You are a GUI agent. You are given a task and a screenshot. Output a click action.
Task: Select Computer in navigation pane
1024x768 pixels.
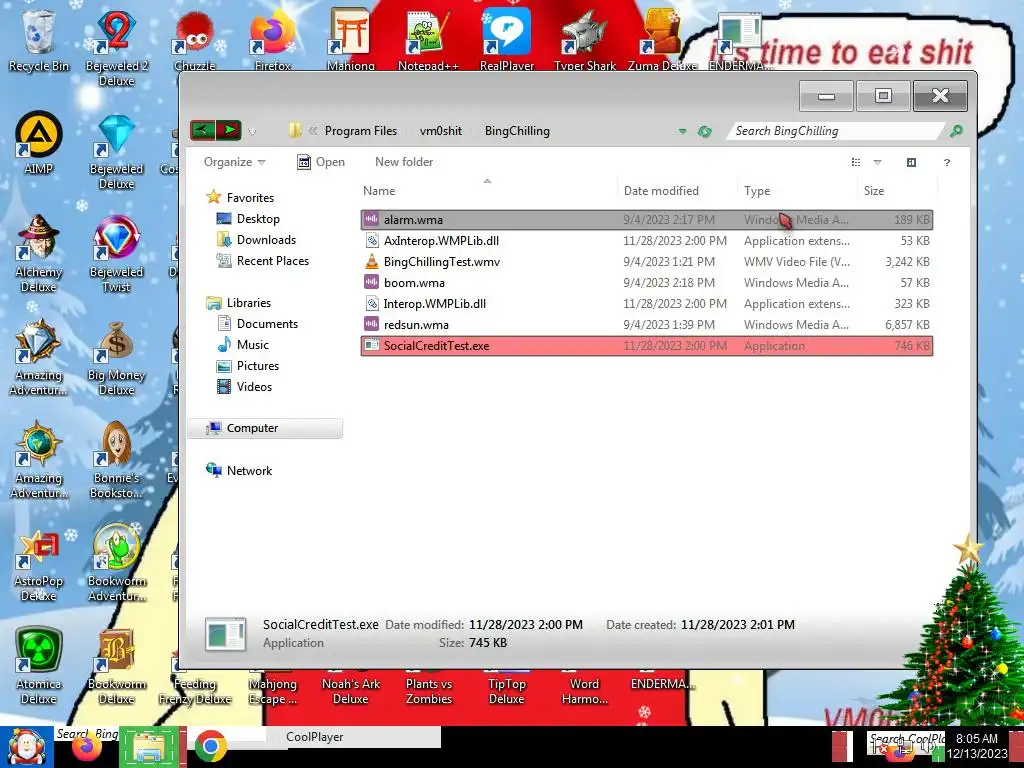tap(265, 428)
